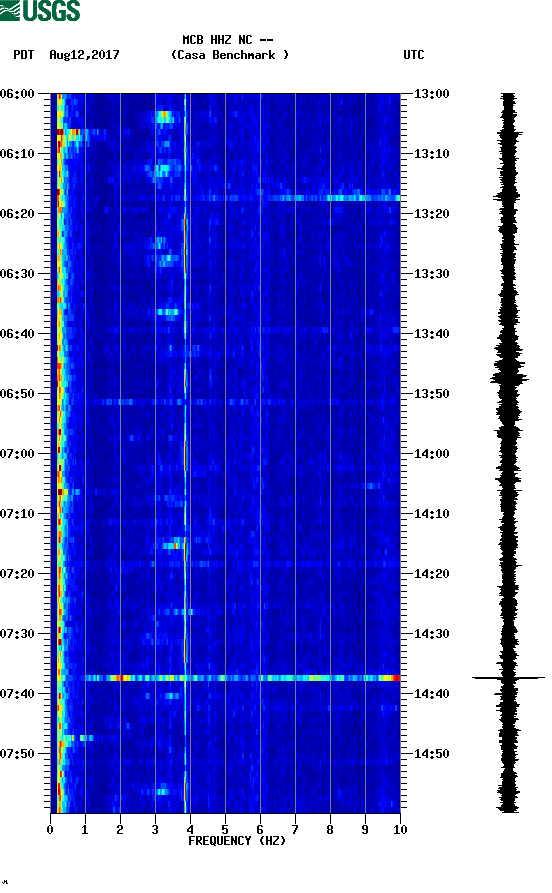Click the 14:40 UTC time label
The image size is (552, 893).
coord(431,694)
